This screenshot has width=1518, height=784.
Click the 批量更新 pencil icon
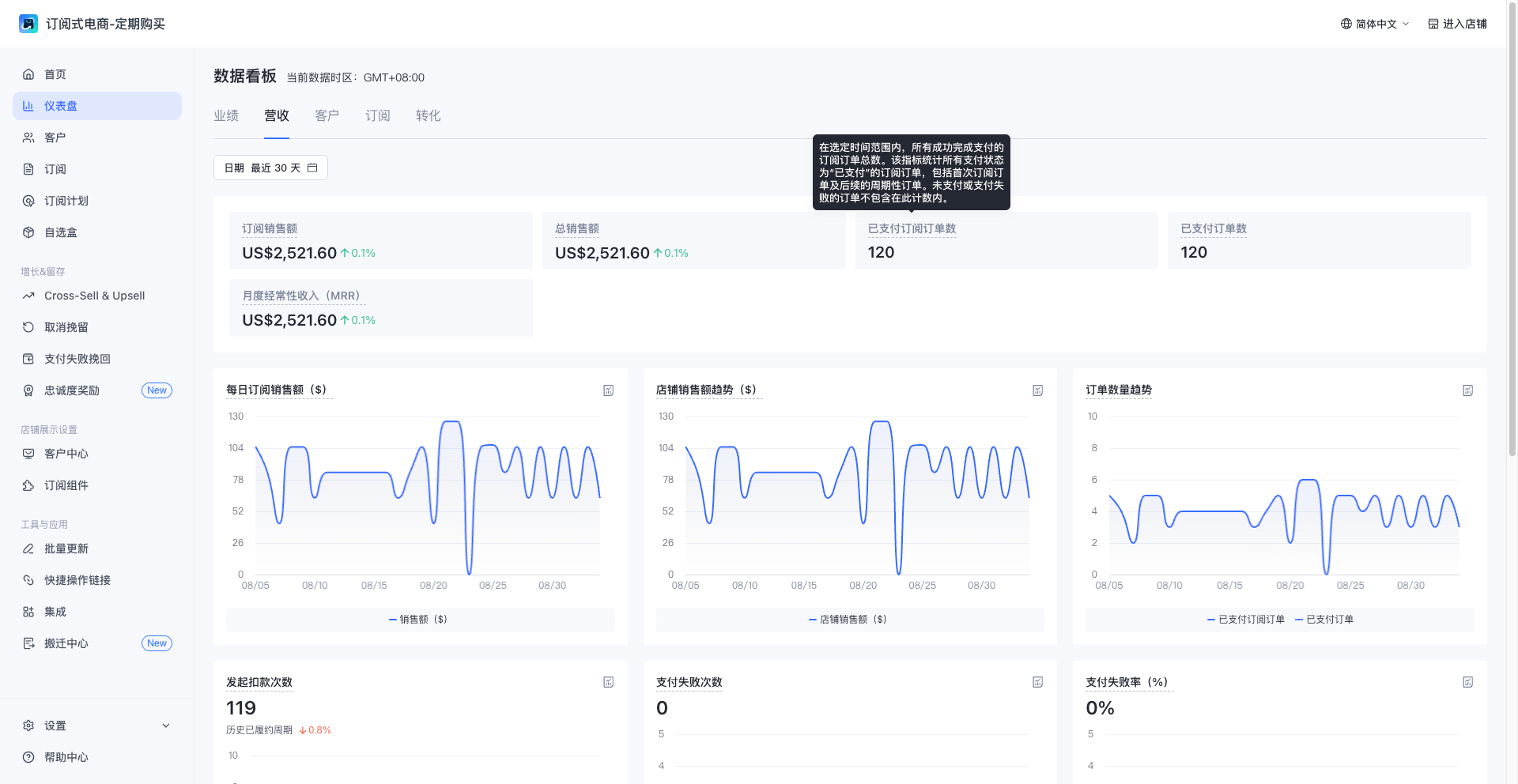(x=28, y=548)
